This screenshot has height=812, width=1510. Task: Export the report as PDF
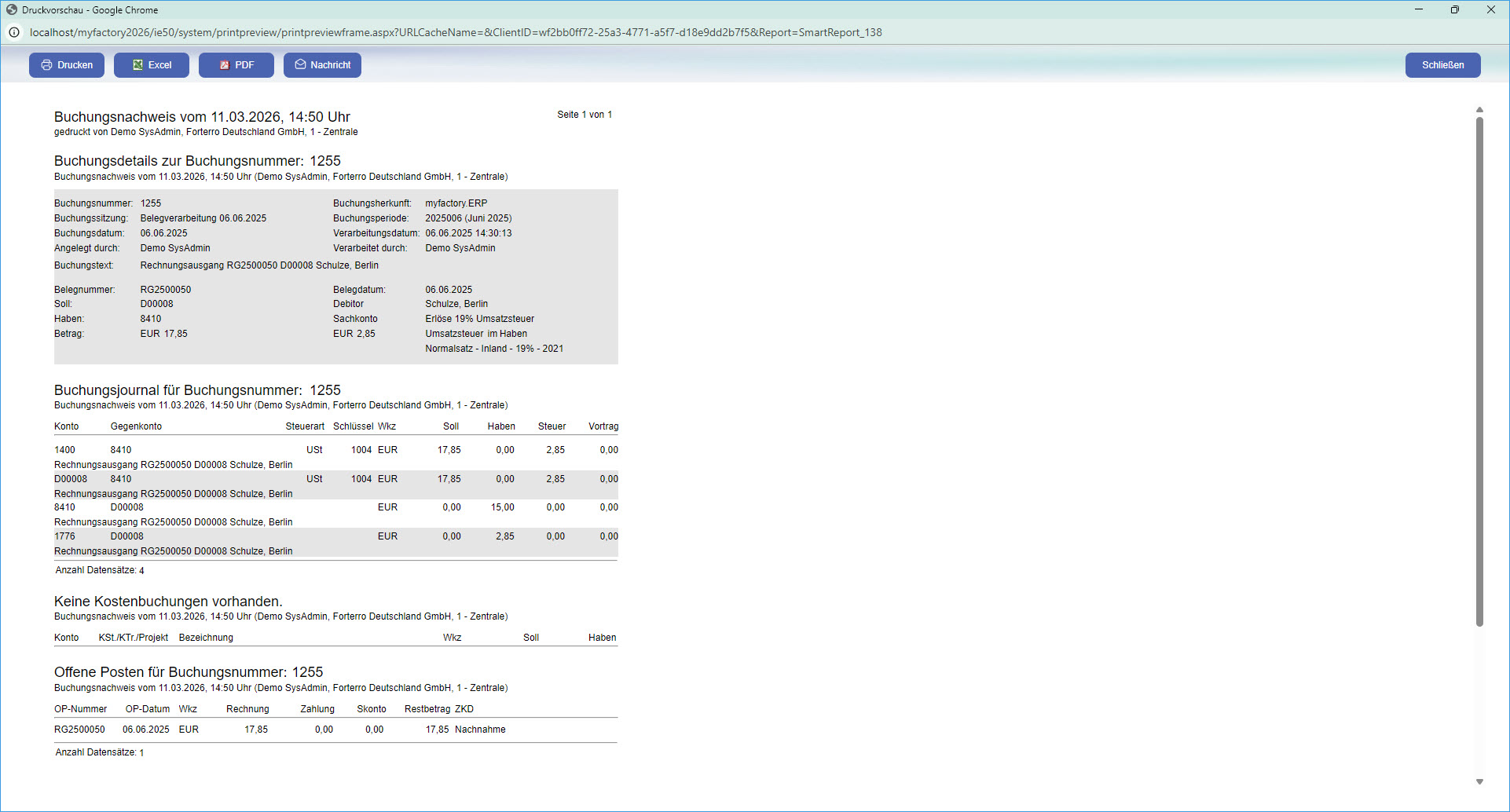(236, 65)
